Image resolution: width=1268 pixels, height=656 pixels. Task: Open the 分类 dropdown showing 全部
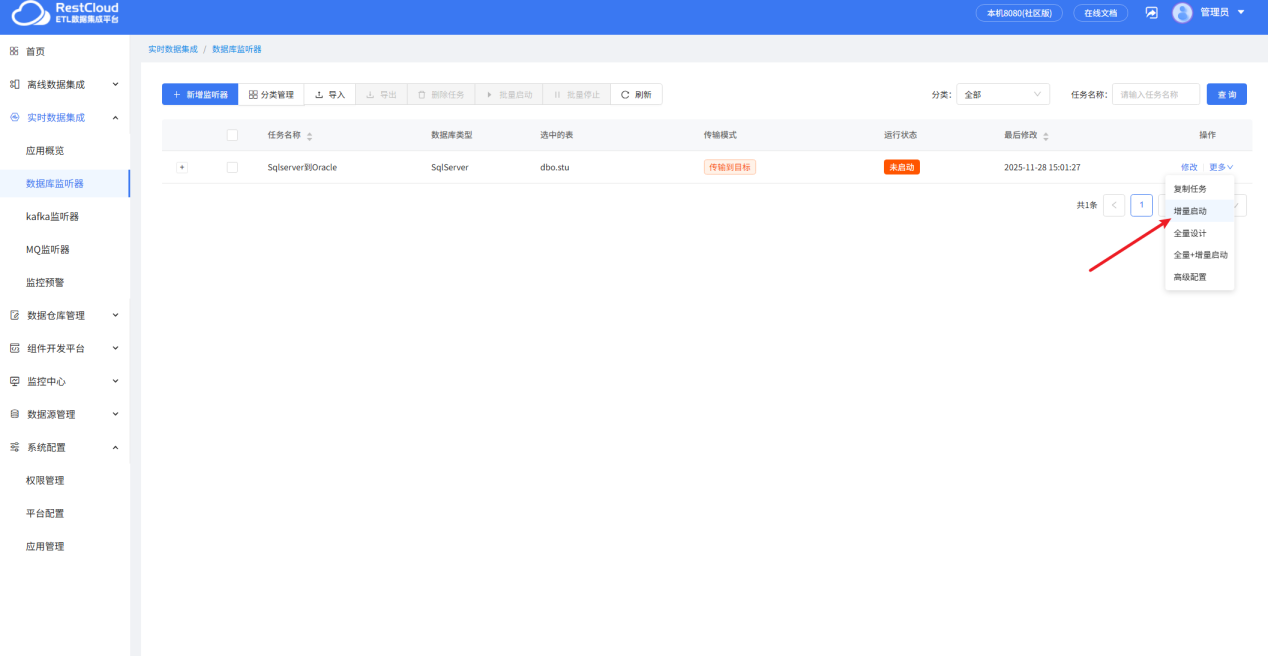pos(1003,94)
